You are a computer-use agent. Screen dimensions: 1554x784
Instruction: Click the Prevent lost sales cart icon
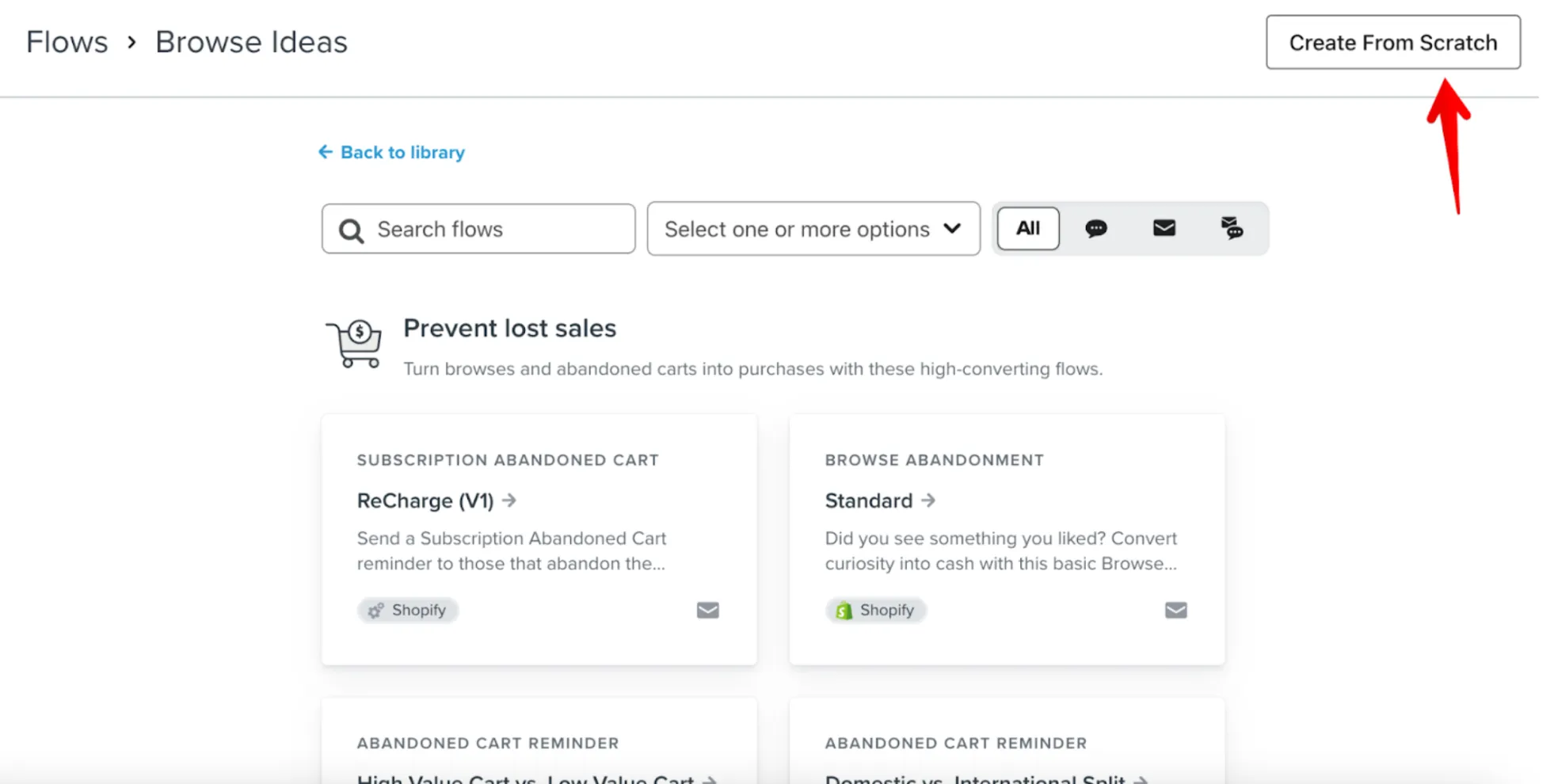click(354, 343)
